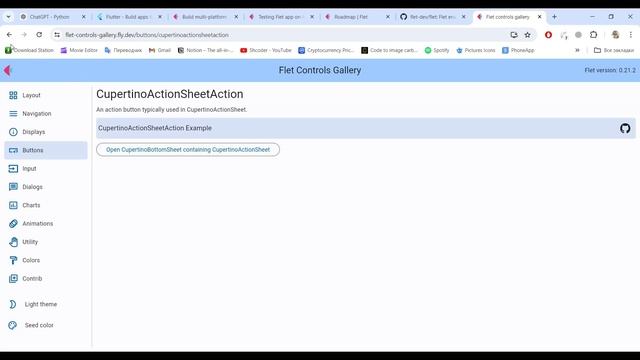This screenshot has height=360, width=640.
Task: Switch to the Flutter - Build apps tab
Action: click(x=129, y=17)
